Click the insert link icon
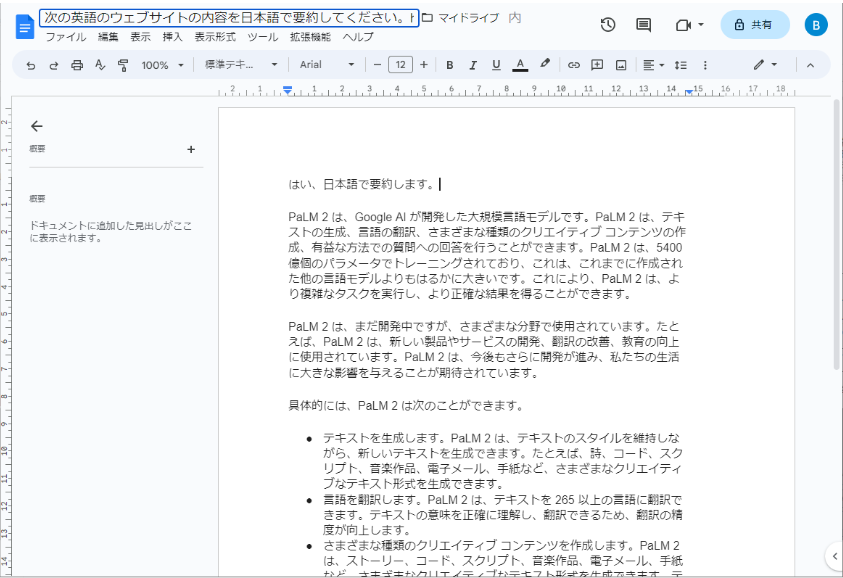Viewport: 843px width, 578px height. click(574, 65)
